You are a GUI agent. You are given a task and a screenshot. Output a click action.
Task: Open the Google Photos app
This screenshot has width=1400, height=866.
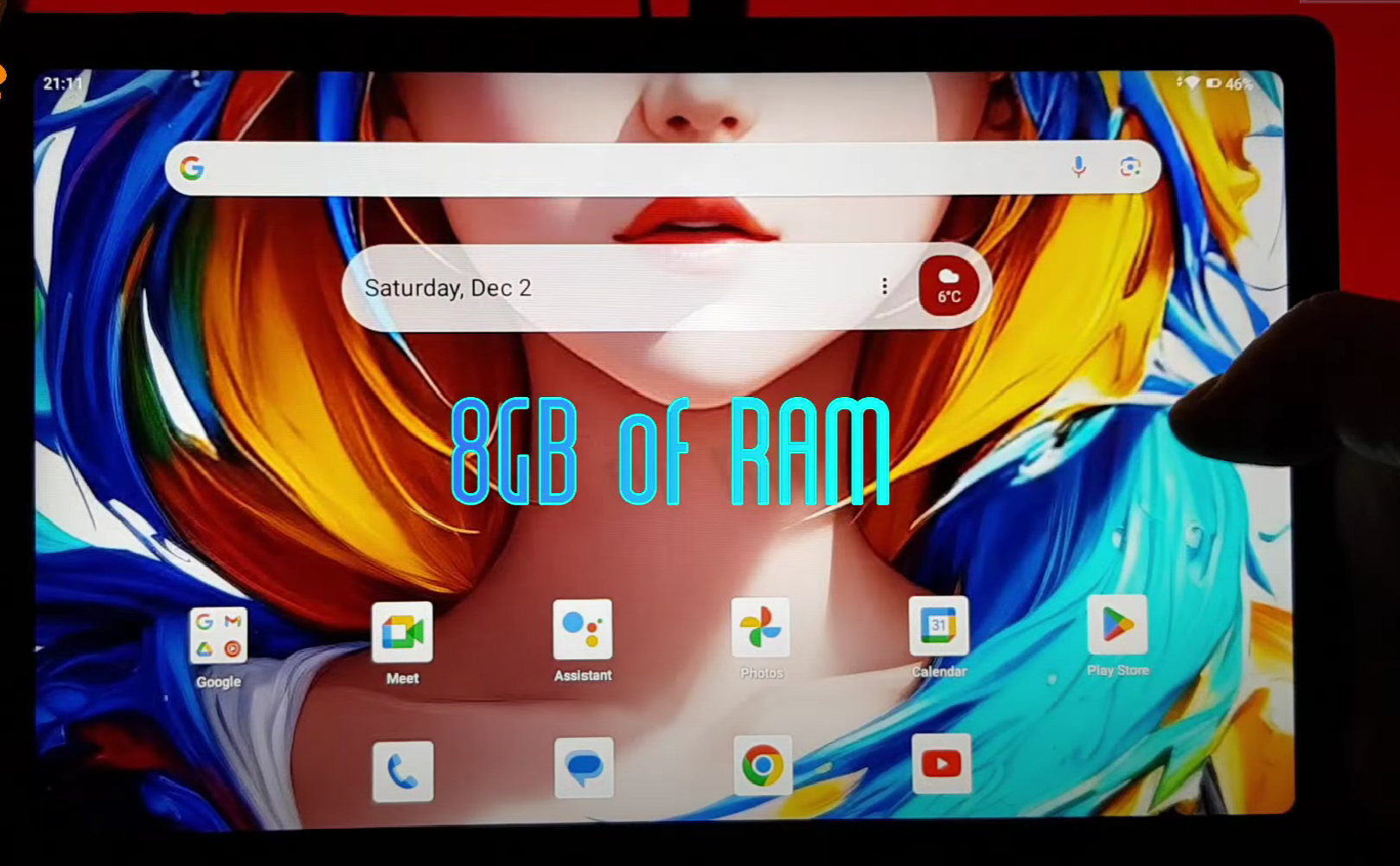click(x=761, y=627)
